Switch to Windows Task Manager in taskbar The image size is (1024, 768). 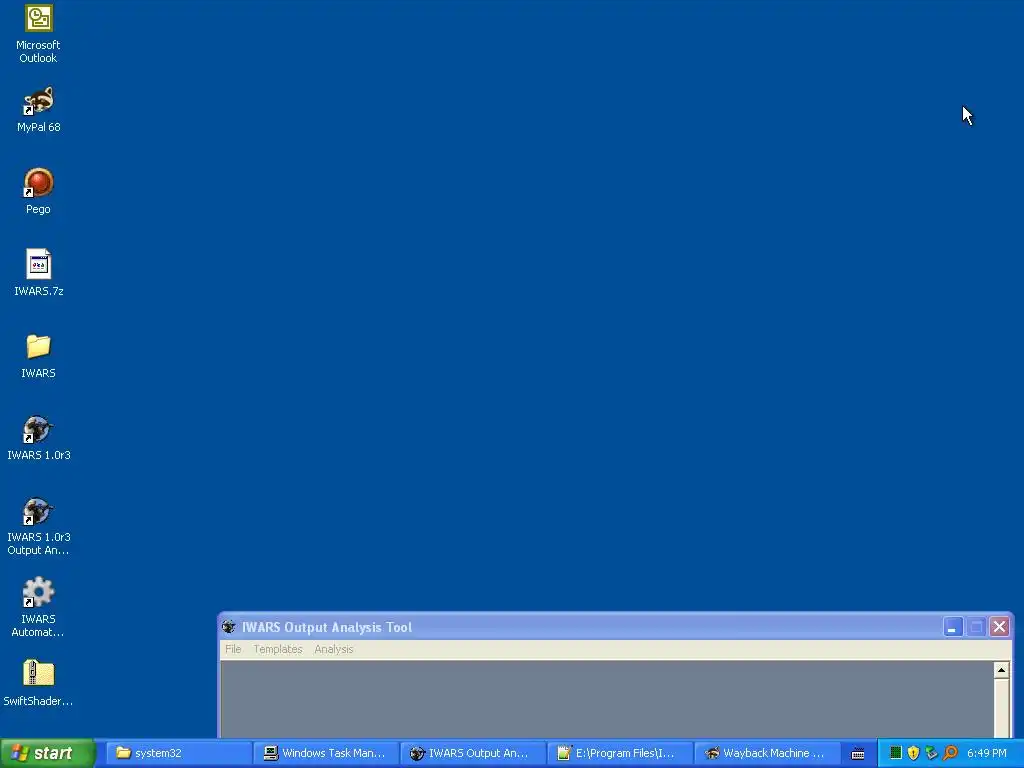325,754
